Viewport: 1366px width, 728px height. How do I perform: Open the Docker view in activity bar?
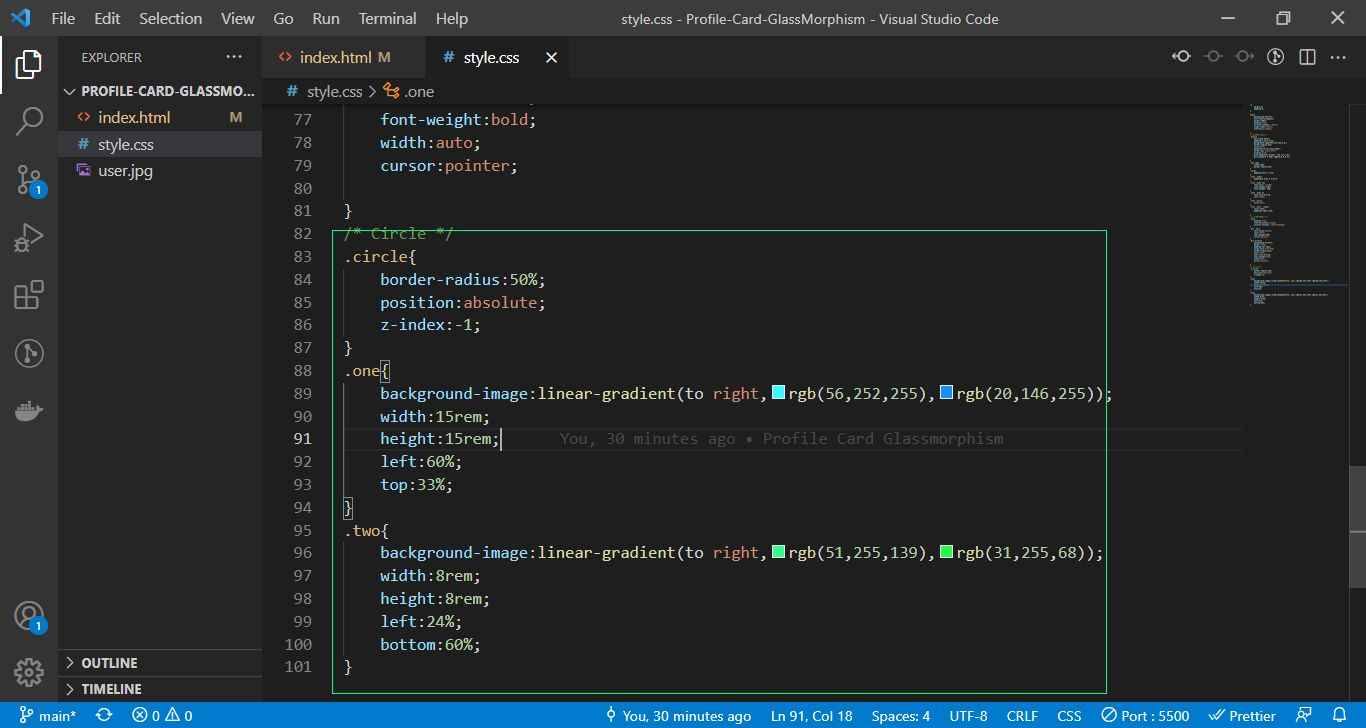[x=29, y=410]
